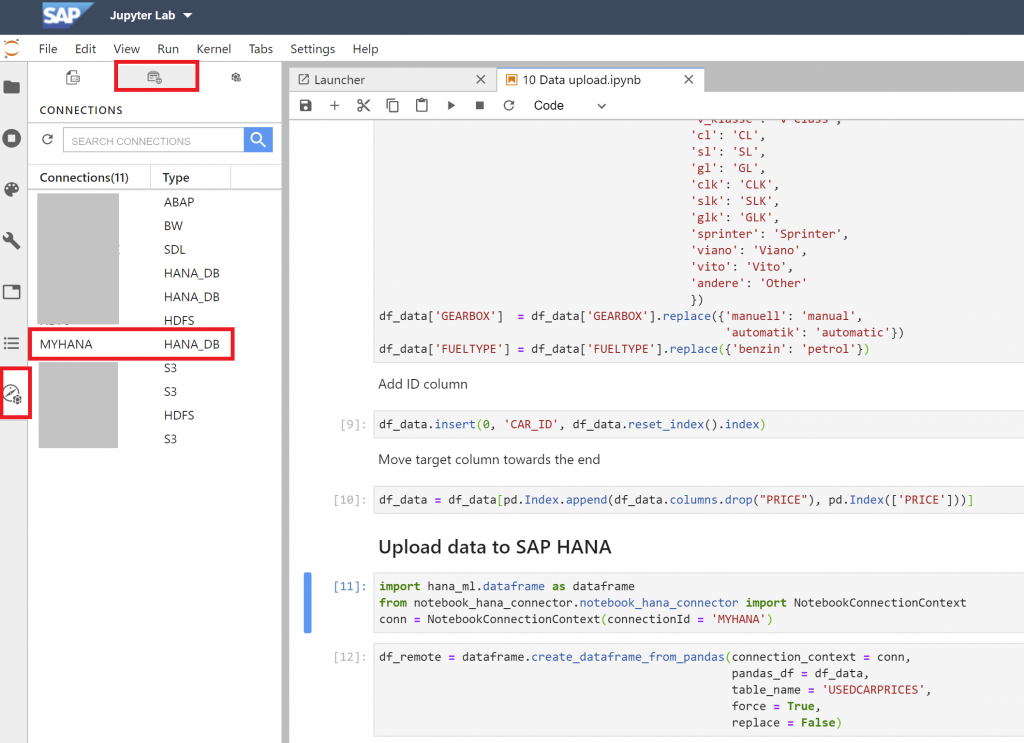Open the Jupyter Lab application dropdown
Screen dimensions: 1024x743
pos(151,15)
